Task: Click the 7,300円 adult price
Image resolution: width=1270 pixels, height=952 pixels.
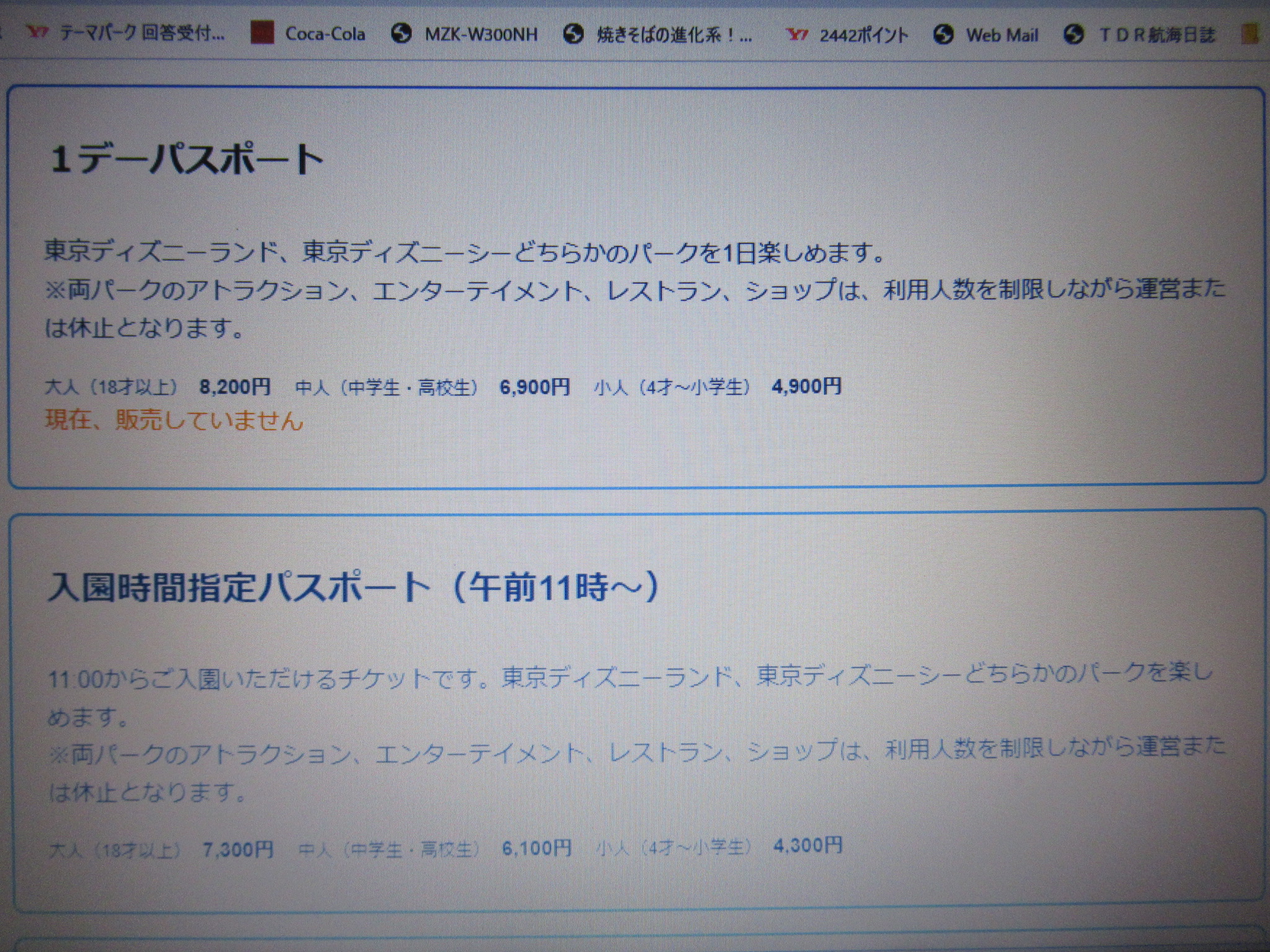Action: pyautogui.click(x=238, y=849)
